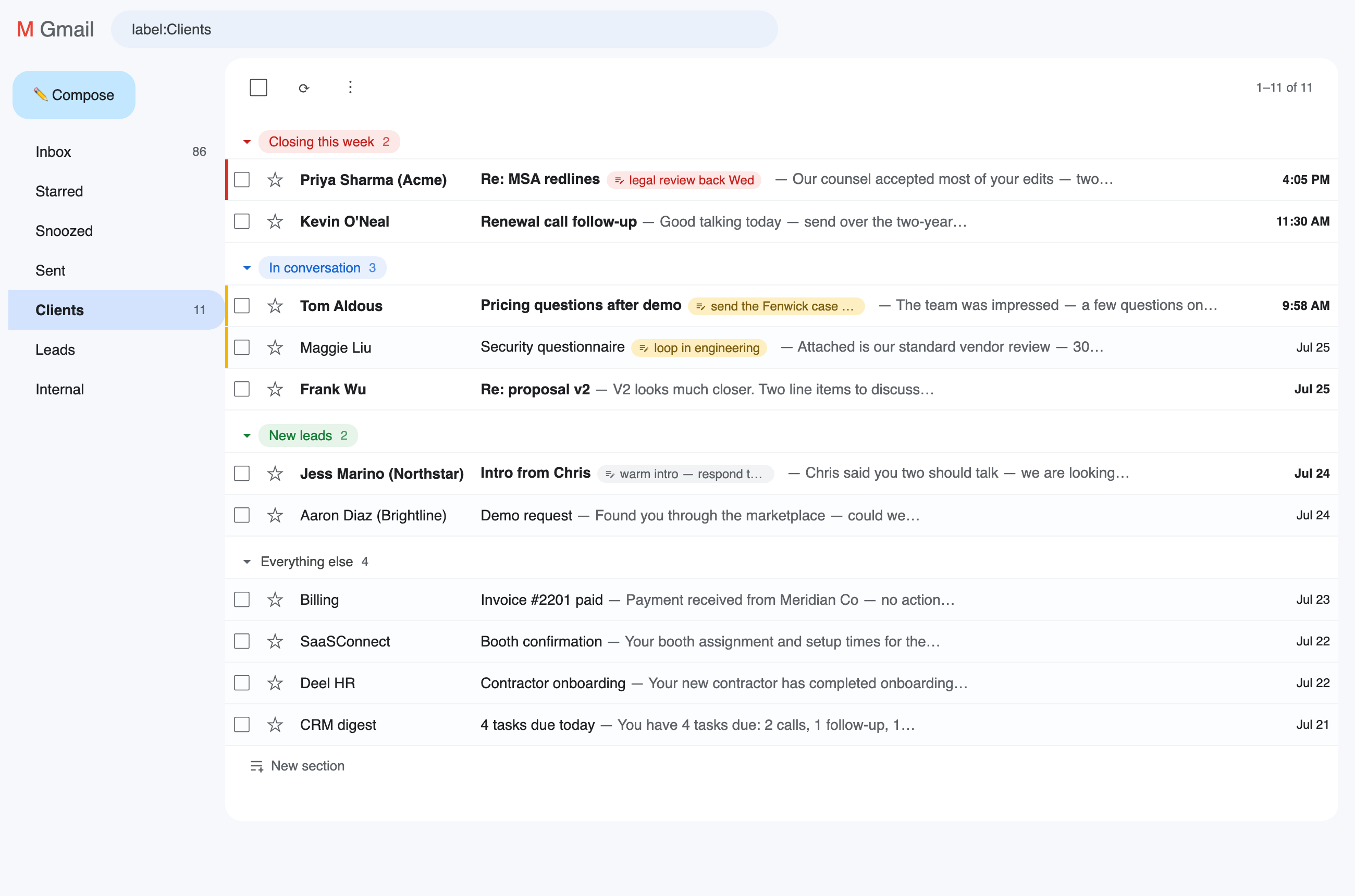Click the Compose button
The height and width of the screenshot is (896, 1355).
[74, 95]
